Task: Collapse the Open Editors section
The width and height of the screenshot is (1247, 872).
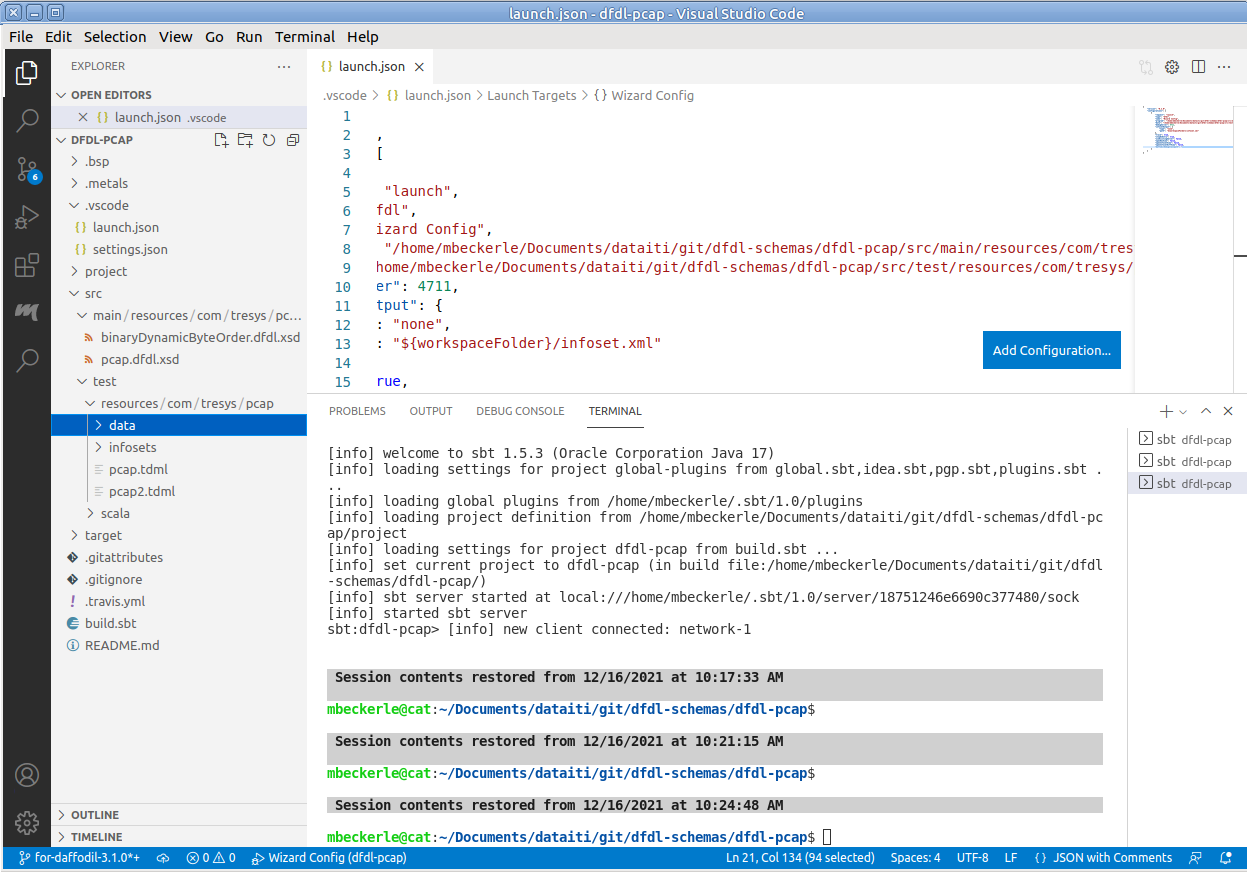Action: 179,95
